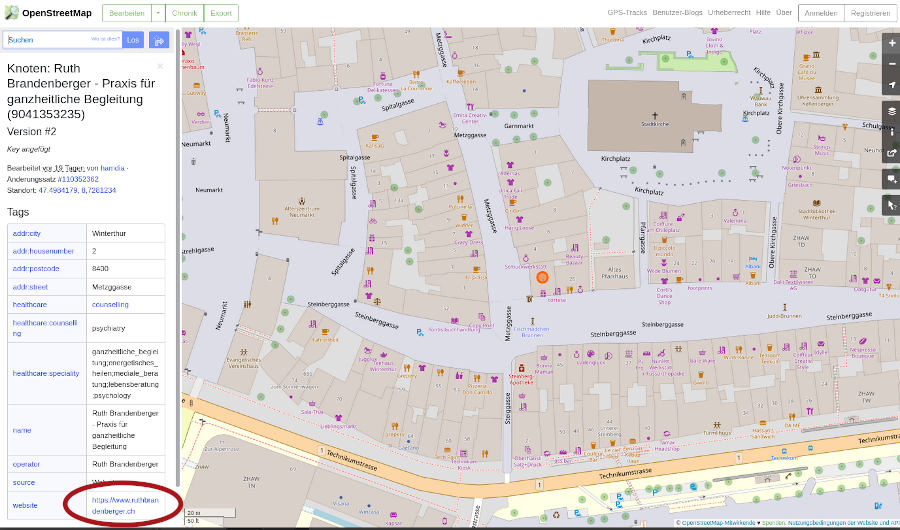
Task: Click the OpenStreetMap magnifier logo
Action: pos(11,13)
